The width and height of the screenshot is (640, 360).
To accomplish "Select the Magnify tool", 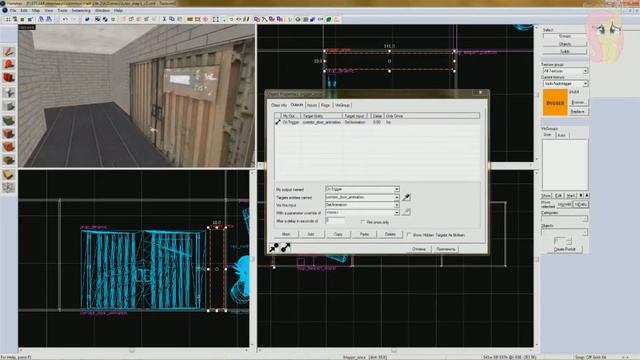I will (x=9, y=65).
